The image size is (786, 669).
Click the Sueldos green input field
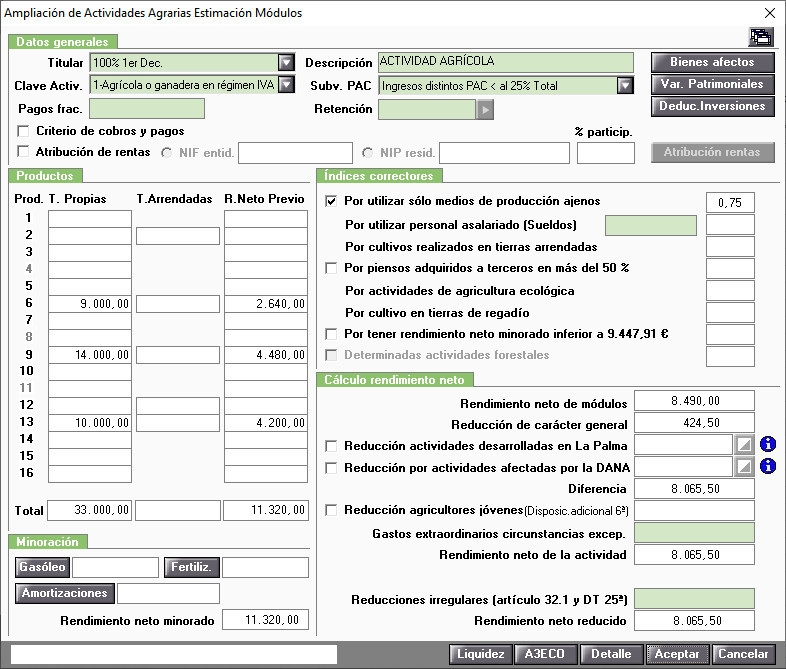pyautogui.click(x=651, y=226)
